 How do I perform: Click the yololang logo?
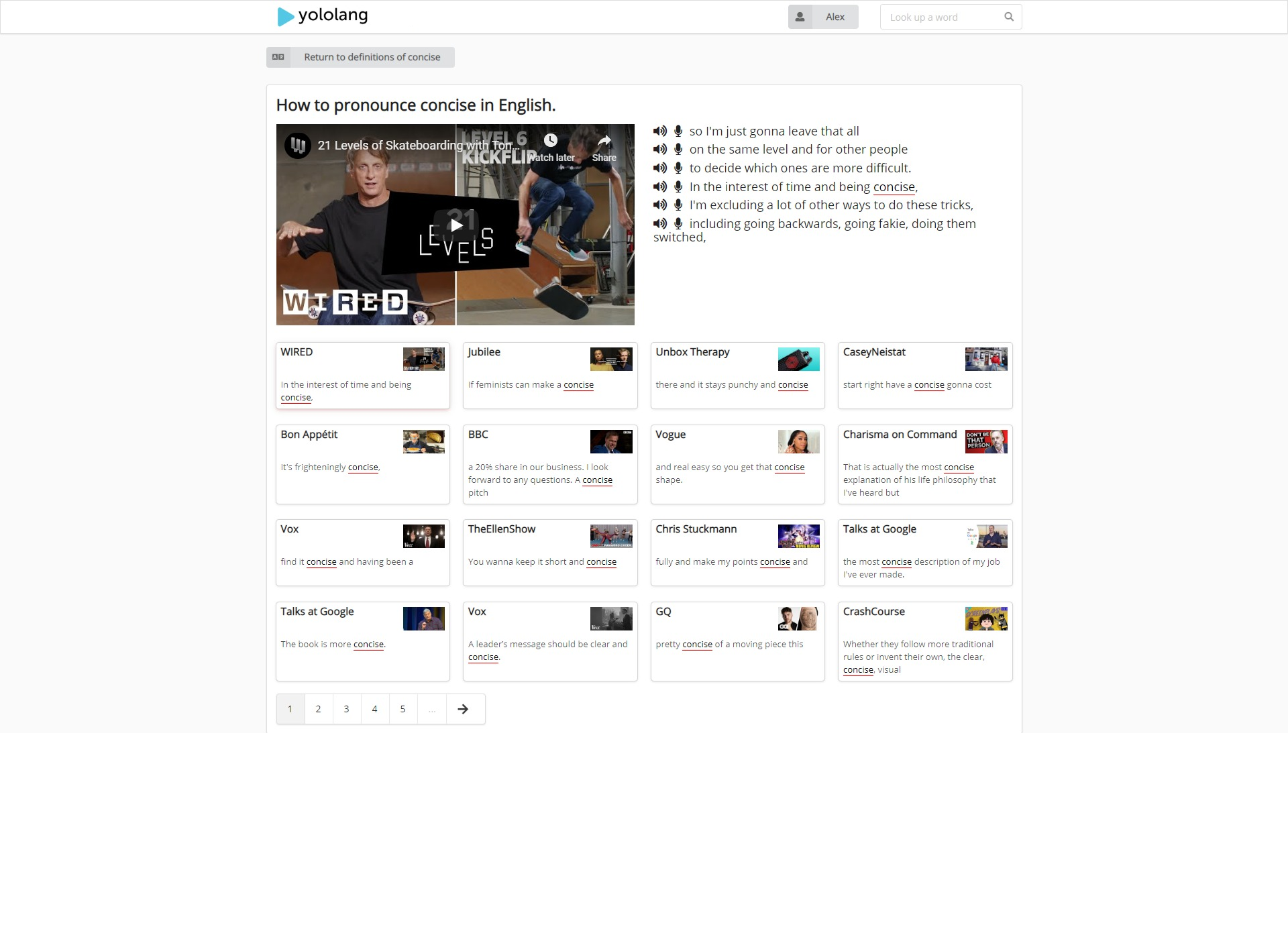pos(323,16)
